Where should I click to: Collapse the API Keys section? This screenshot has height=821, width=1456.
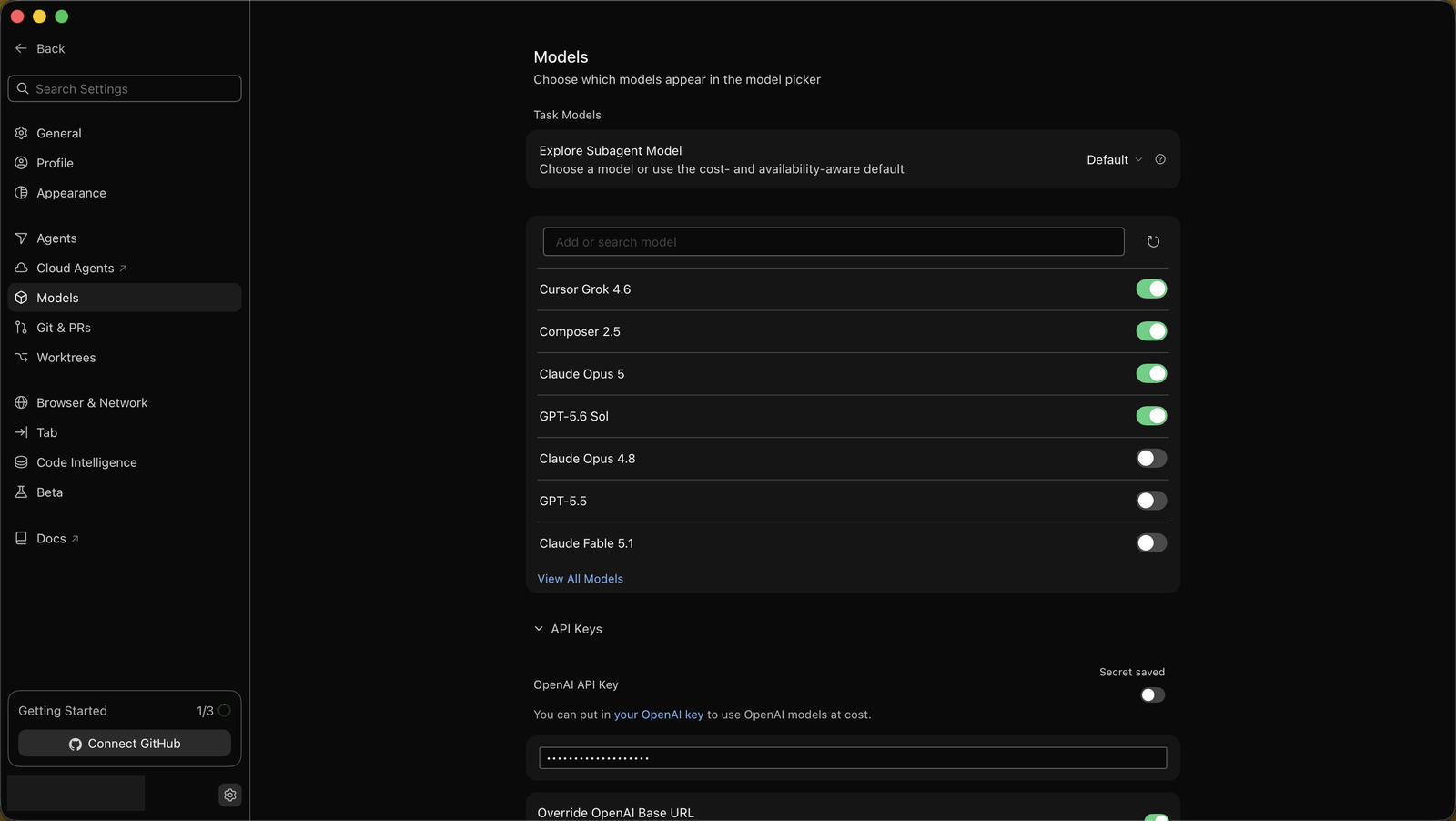(x=568, y=629)
